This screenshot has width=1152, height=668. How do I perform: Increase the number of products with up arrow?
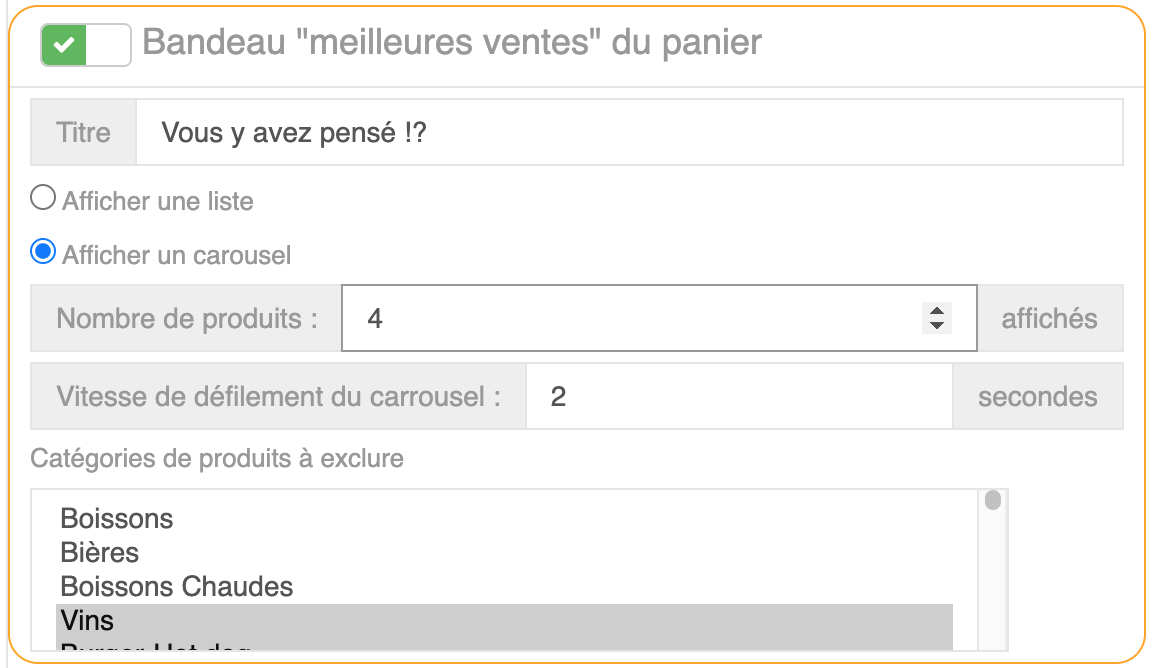click(x=937, y=311)
